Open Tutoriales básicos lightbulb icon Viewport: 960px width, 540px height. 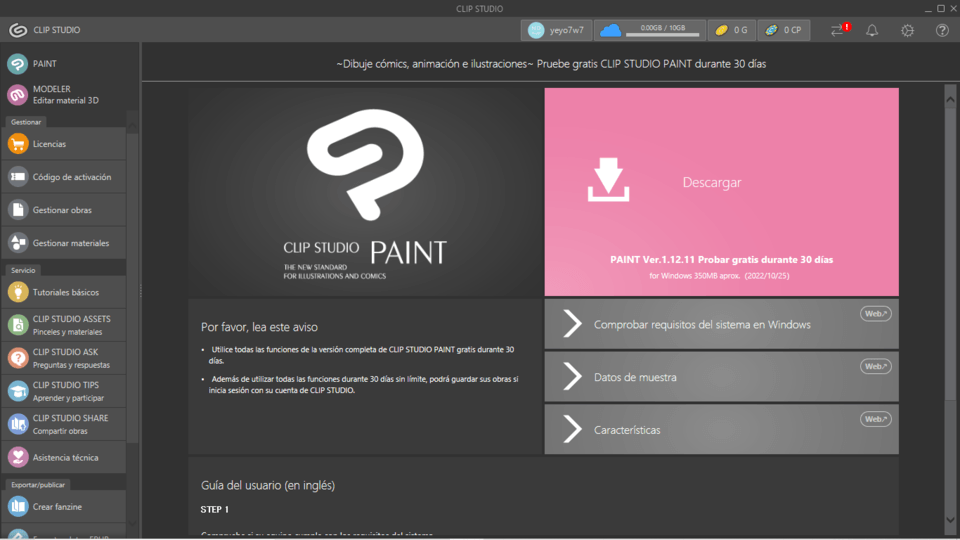pos(18,292)
